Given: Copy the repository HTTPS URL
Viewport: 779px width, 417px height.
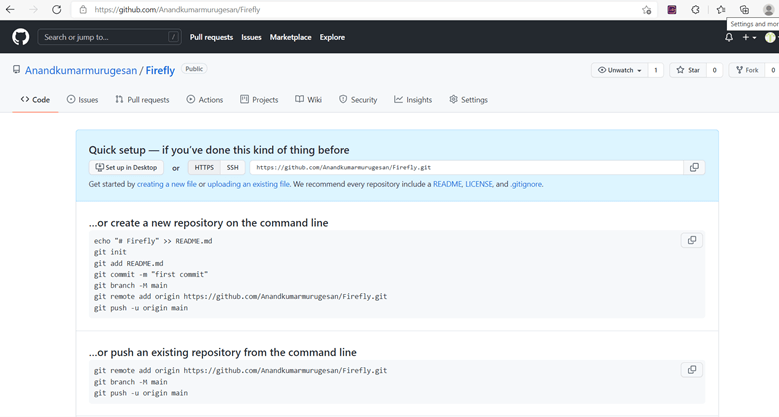Looking at the screenshot, I should pyautogui.click(x=694, y=167).
